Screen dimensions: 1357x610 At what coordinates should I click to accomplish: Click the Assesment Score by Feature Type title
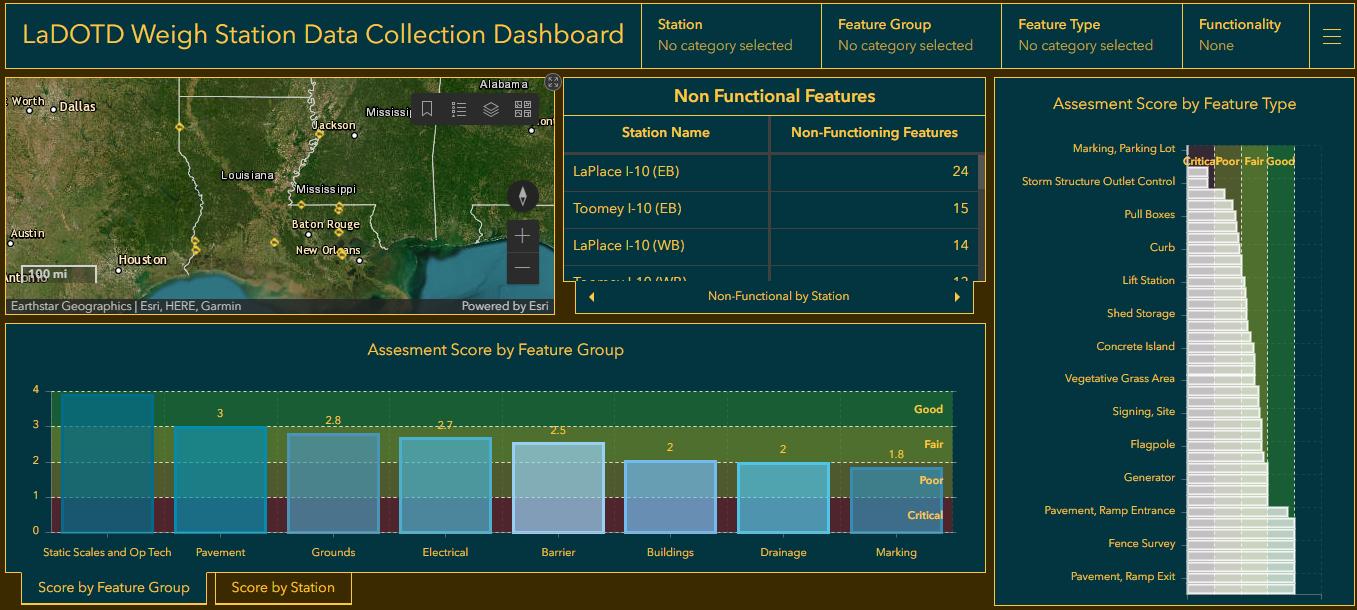click(1174, 103)
